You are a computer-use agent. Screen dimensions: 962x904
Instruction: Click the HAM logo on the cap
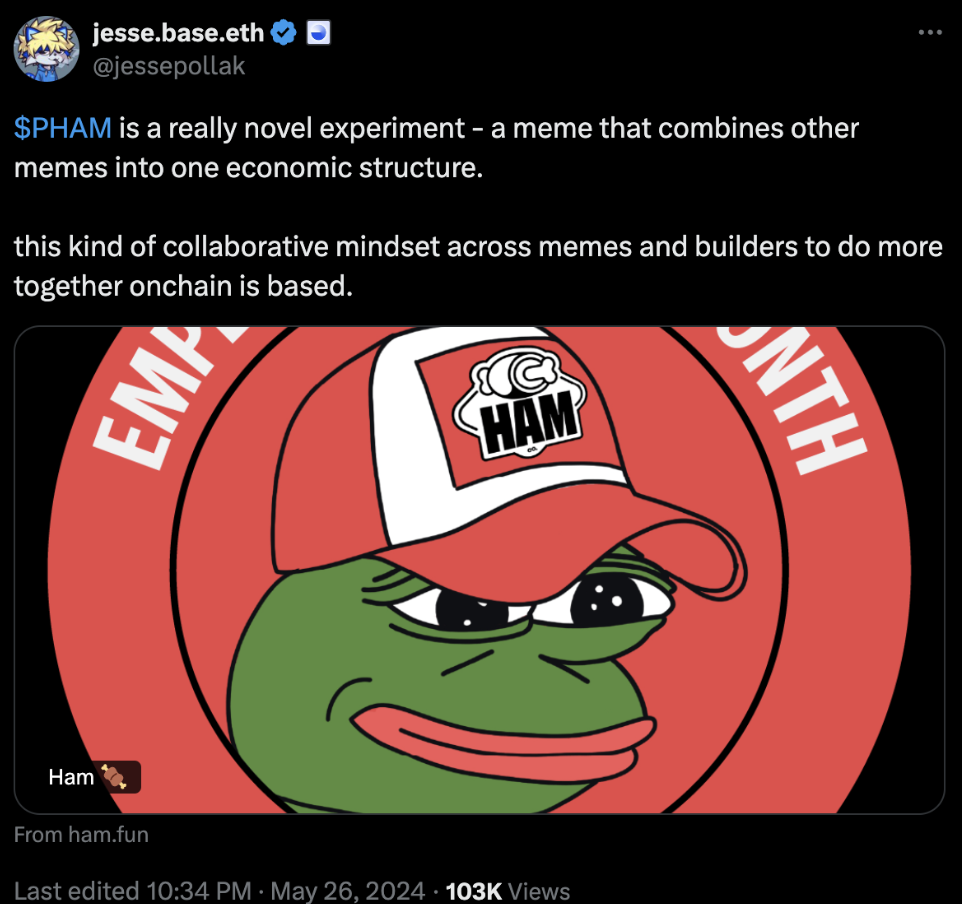click(519, 403)
